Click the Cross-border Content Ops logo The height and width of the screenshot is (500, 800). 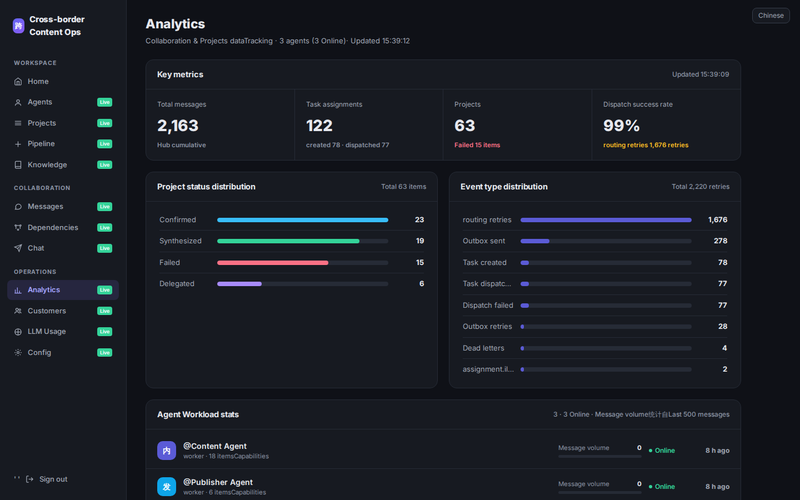tap(18, 26)
